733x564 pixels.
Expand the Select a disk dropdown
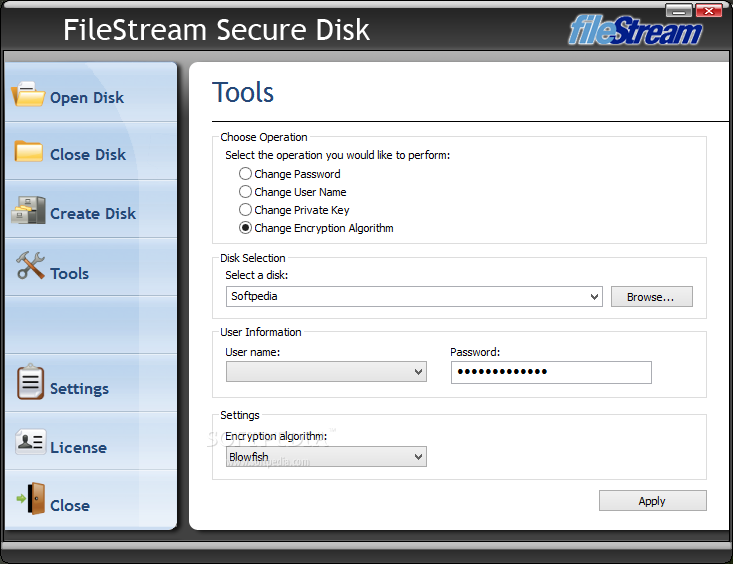pyautogui.click(x=414, y=296)
